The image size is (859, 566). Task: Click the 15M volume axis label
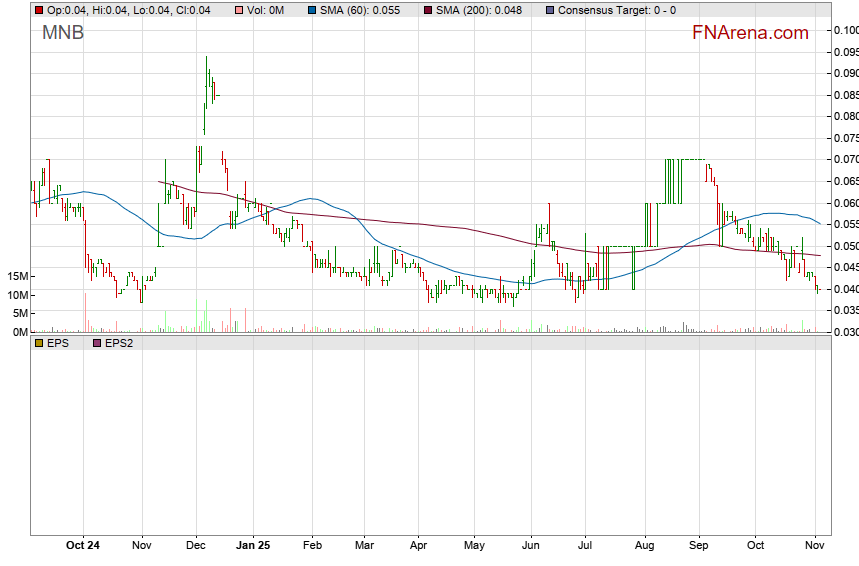(15, 276)
